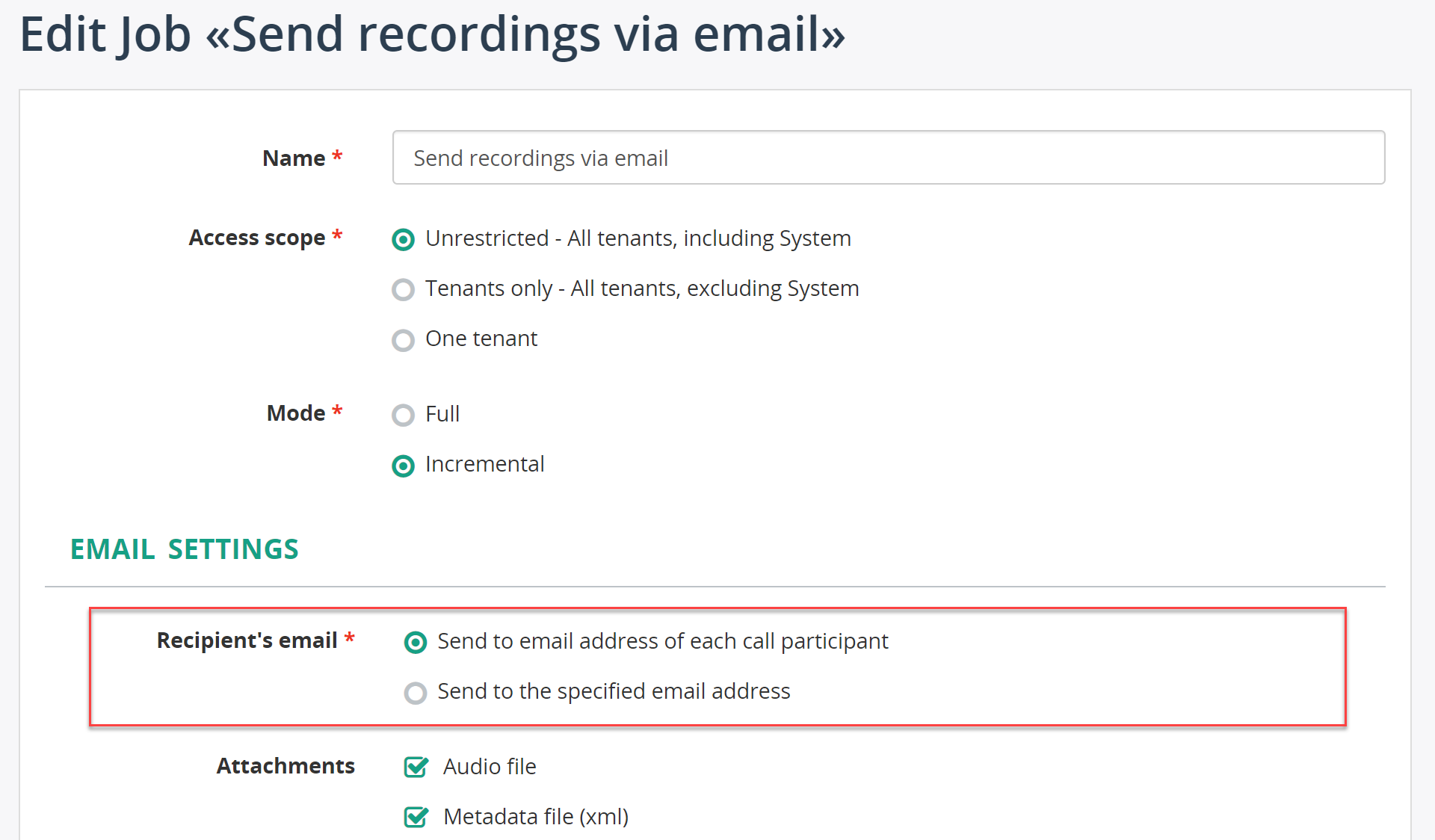Select the One tenant radio button
Screen dimensions: 1435x840
click(x=403, y=340)
